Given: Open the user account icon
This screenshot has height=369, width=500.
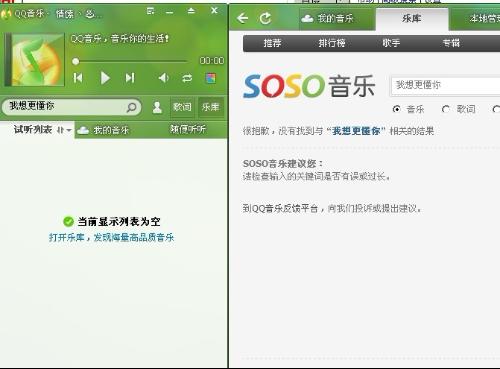Looking at the screenshot, I should [x=157, y=107].
